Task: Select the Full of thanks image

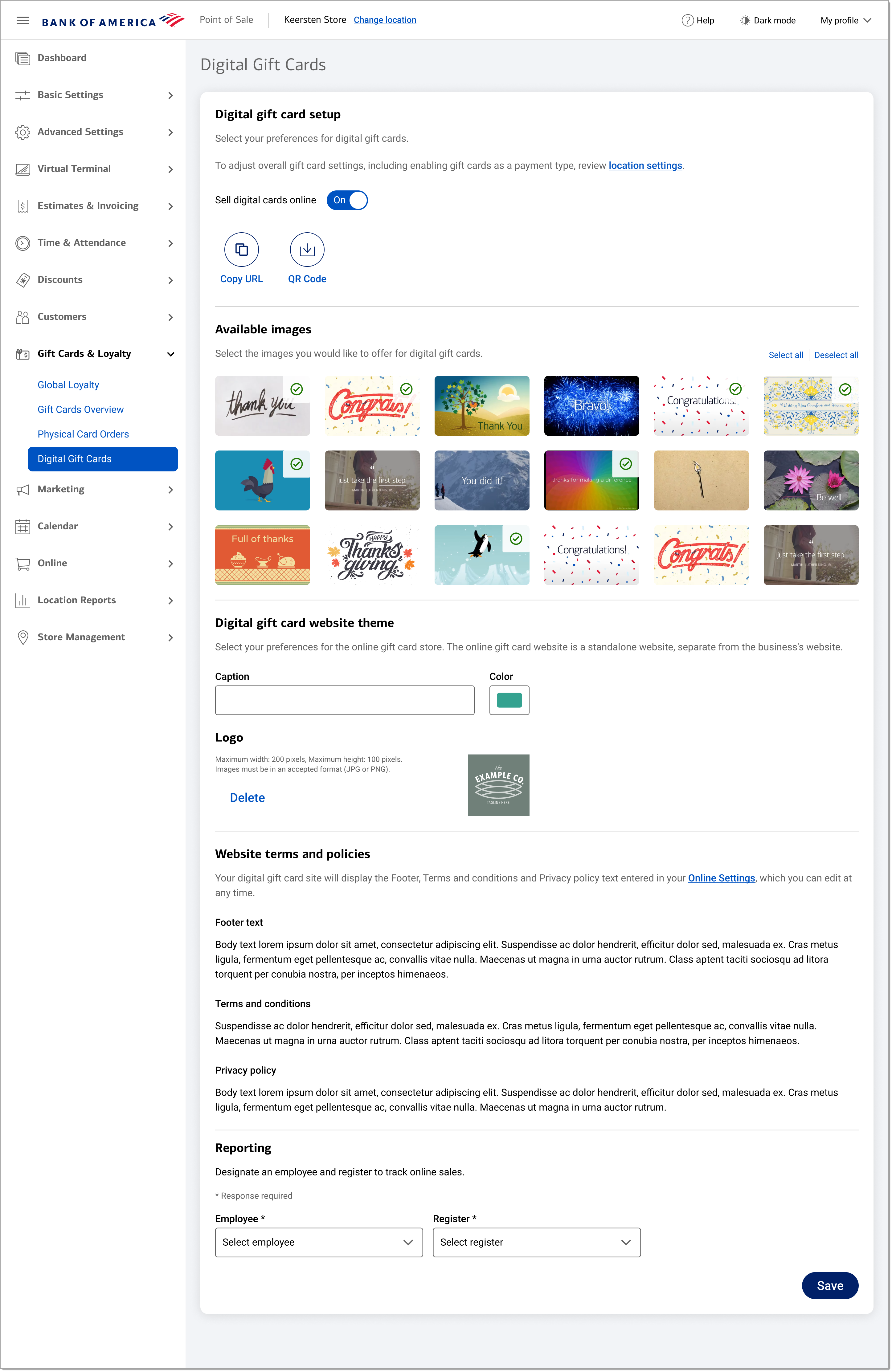Action: pos(262,555)
